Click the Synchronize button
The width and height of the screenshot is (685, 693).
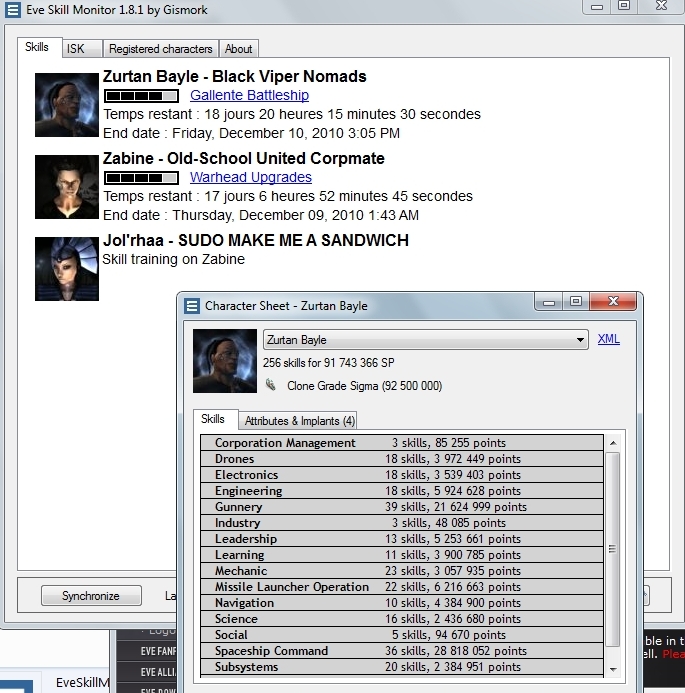tap(91, 596)
